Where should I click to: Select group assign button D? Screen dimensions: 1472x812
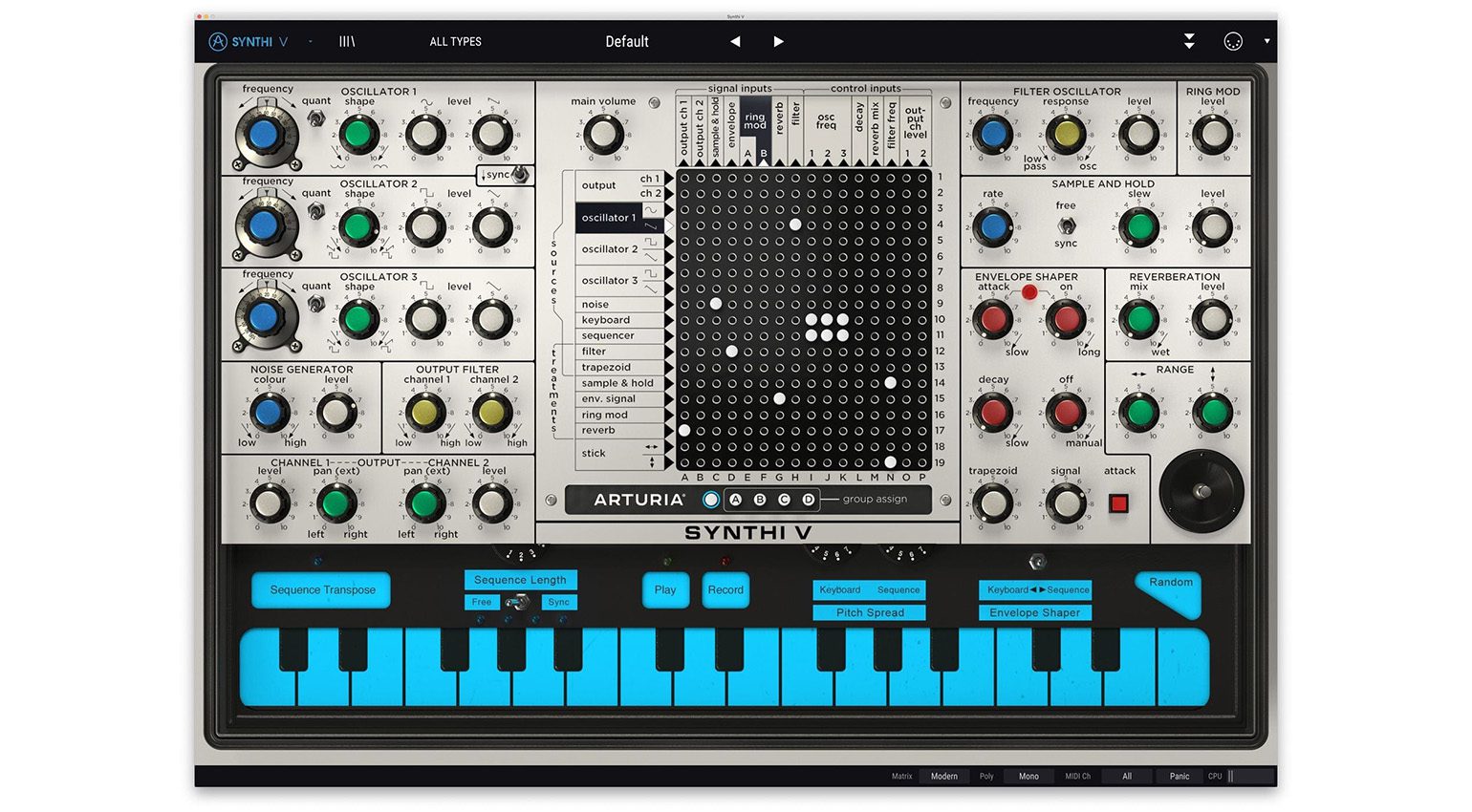(x=809, y=500)
